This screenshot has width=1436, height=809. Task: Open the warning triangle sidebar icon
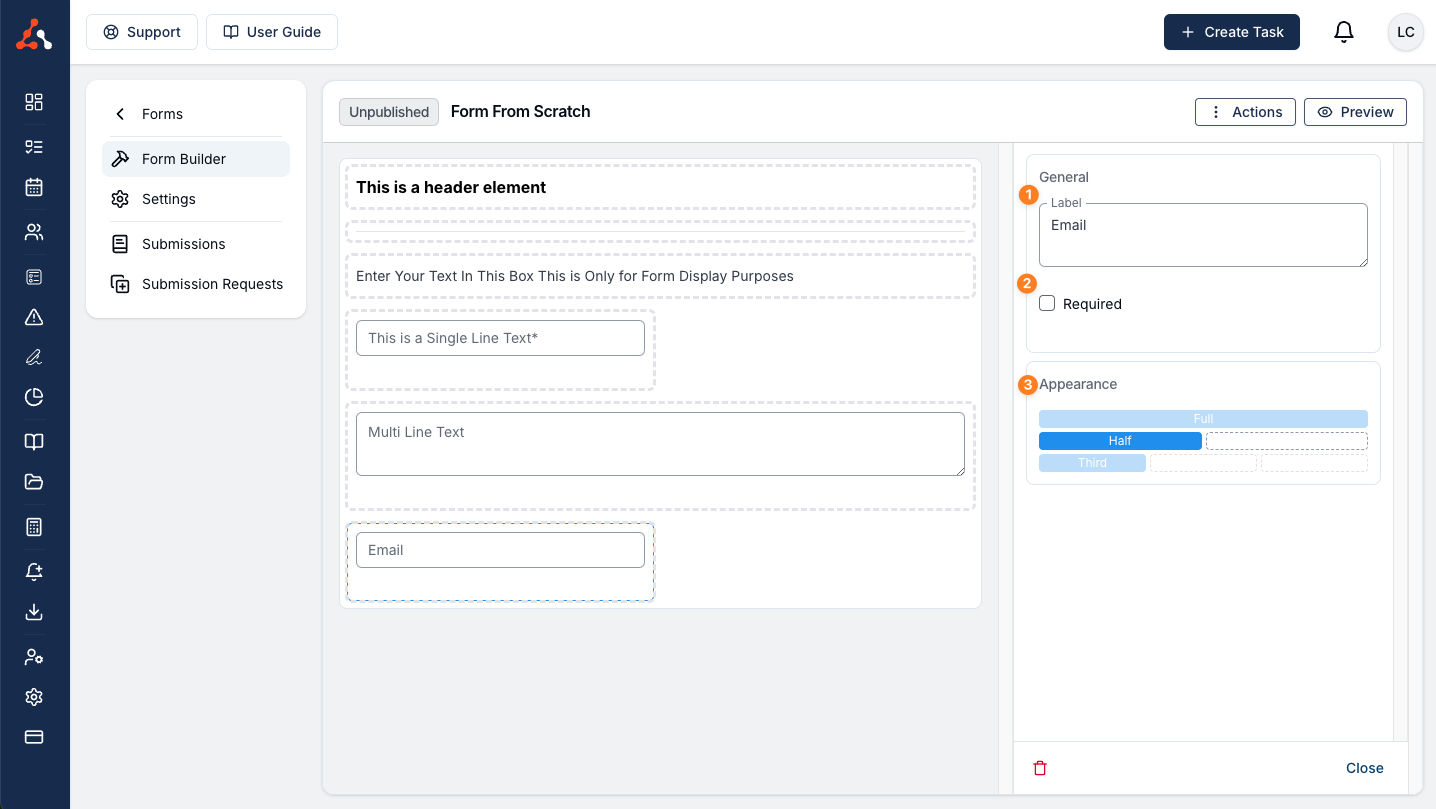point(34,317)
